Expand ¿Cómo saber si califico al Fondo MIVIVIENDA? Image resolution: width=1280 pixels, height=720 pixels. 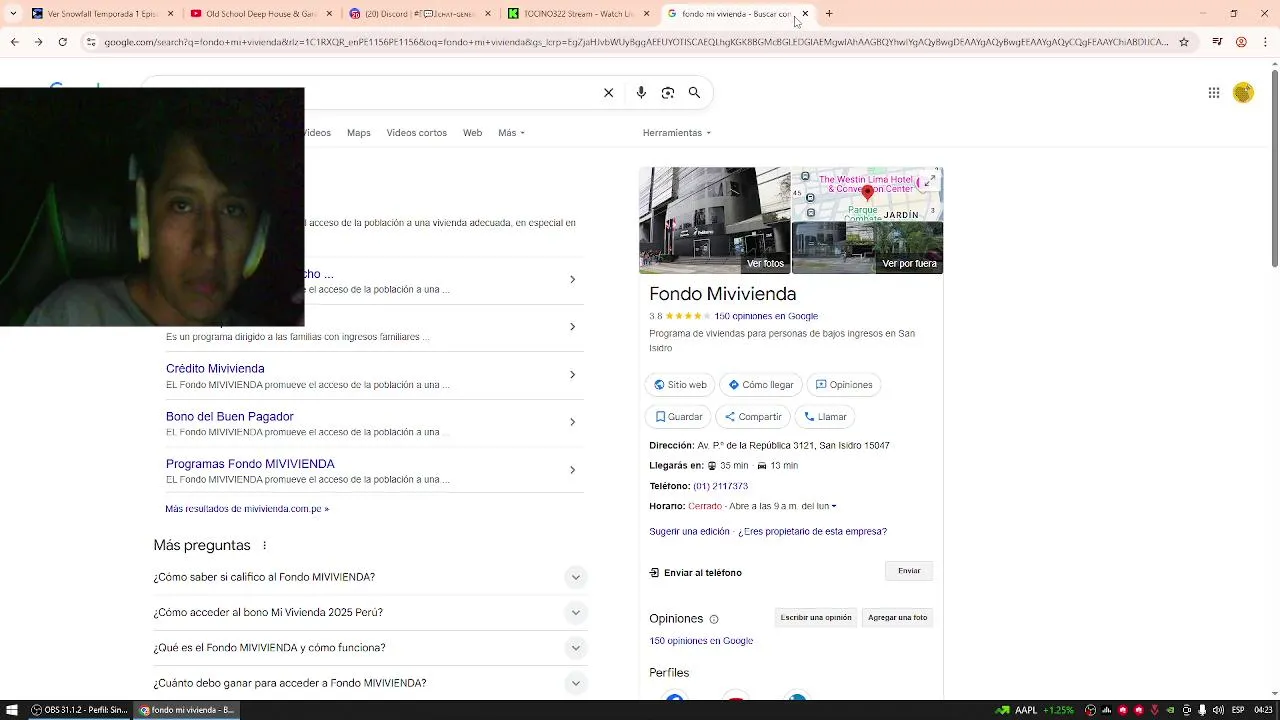click(369, 577)
